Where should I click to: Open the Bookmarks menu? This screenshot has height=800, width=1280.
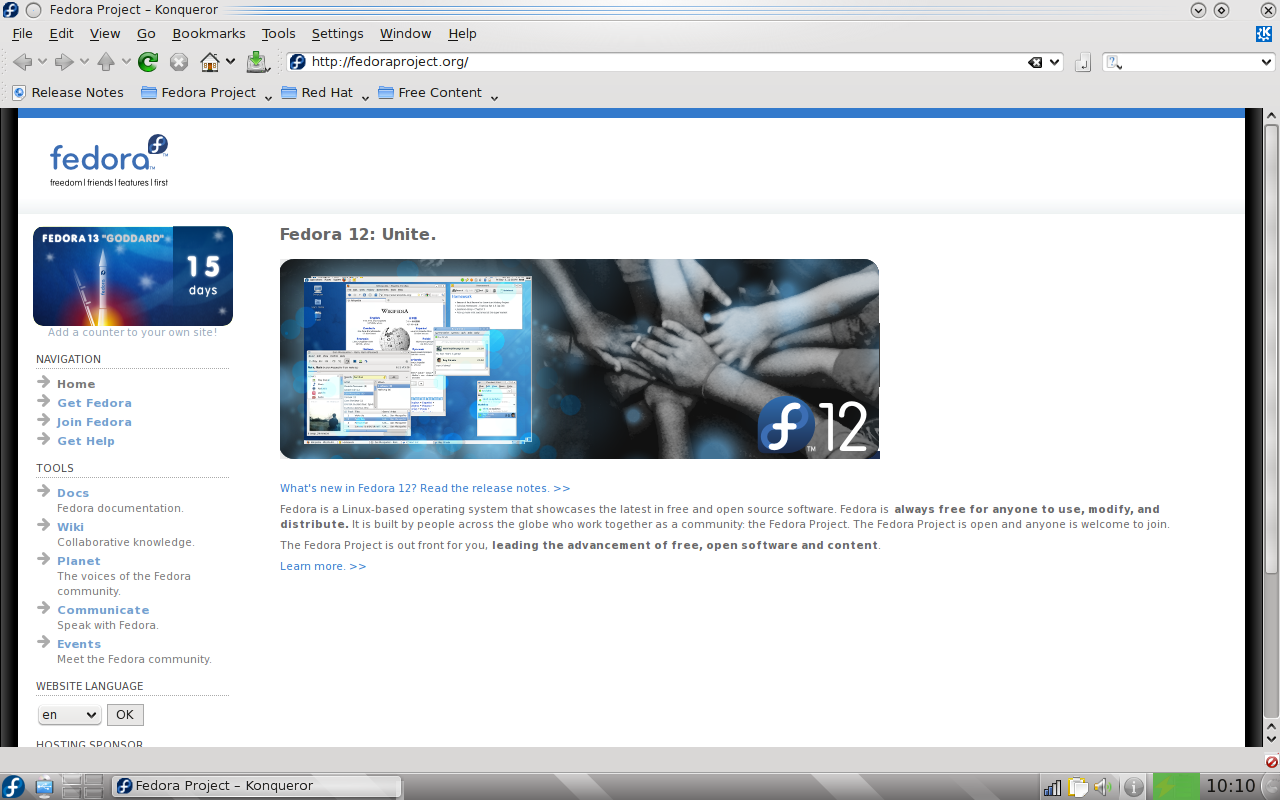209,33
